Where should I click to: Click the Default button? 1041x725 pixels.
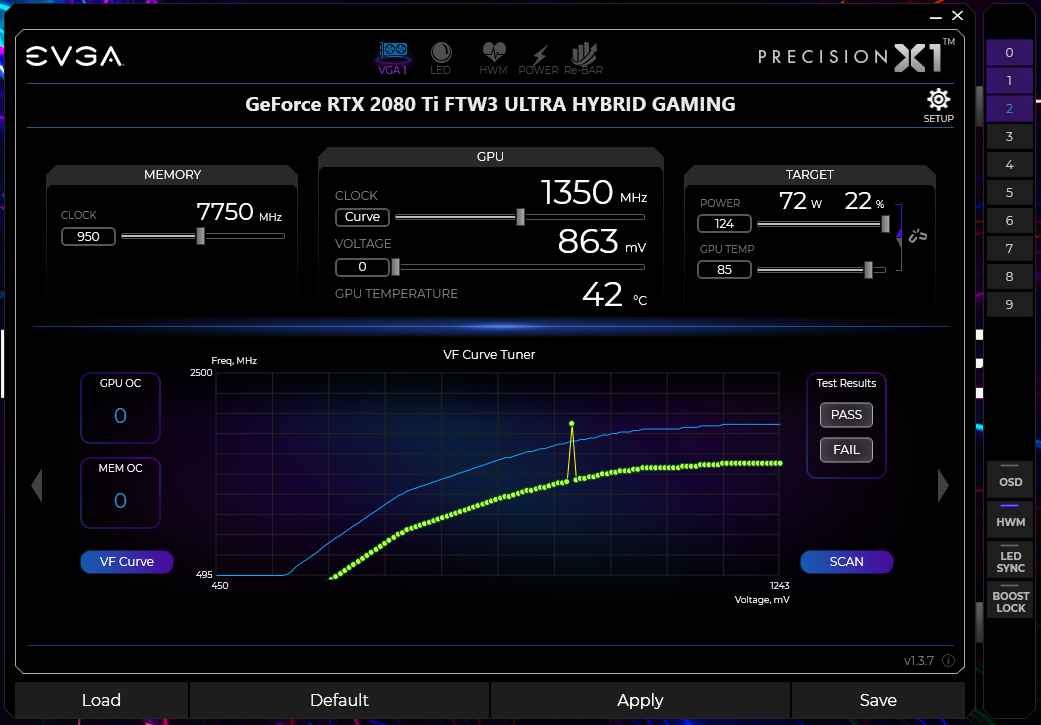(339, 700)
